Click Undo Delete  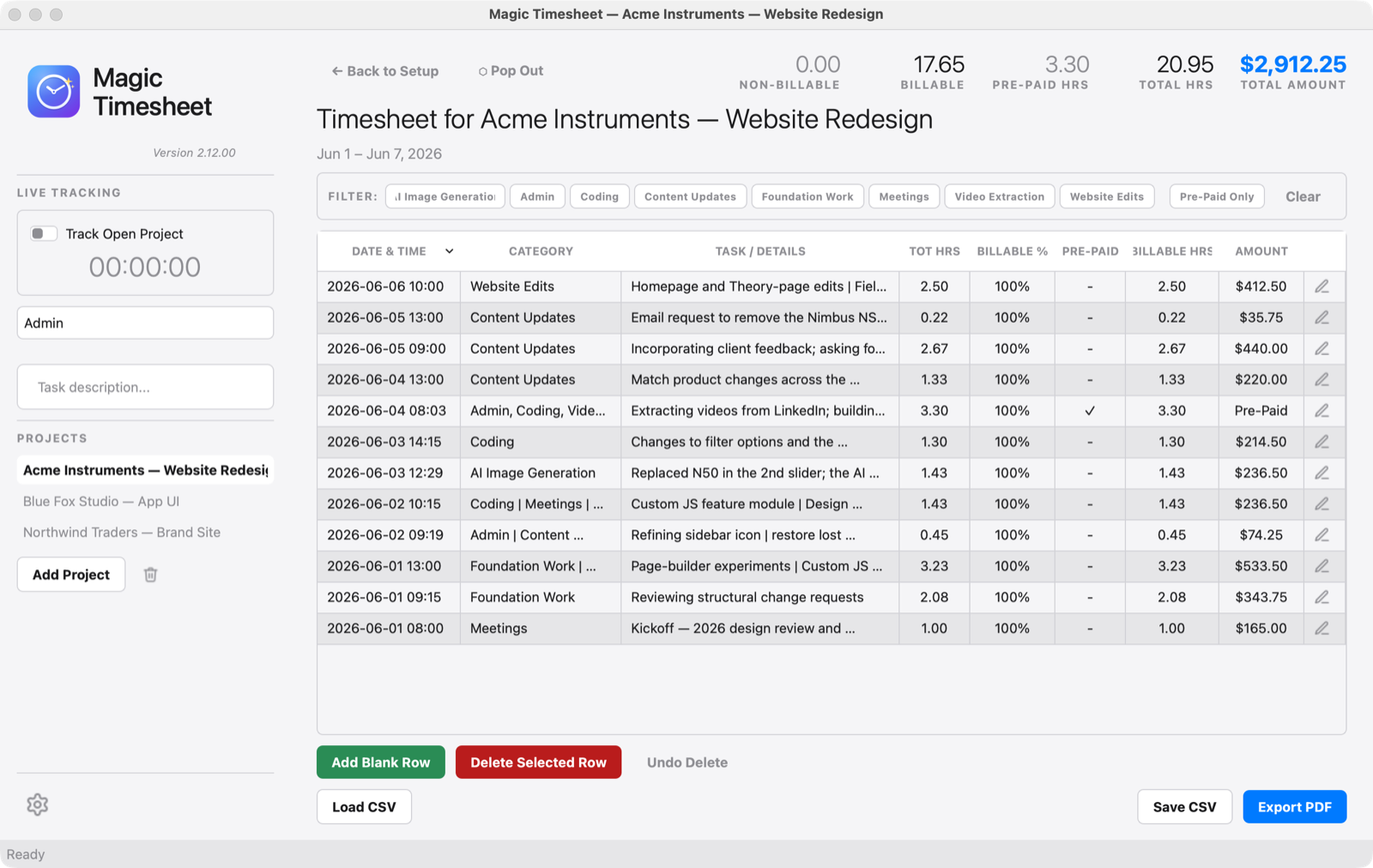(686, 763)
